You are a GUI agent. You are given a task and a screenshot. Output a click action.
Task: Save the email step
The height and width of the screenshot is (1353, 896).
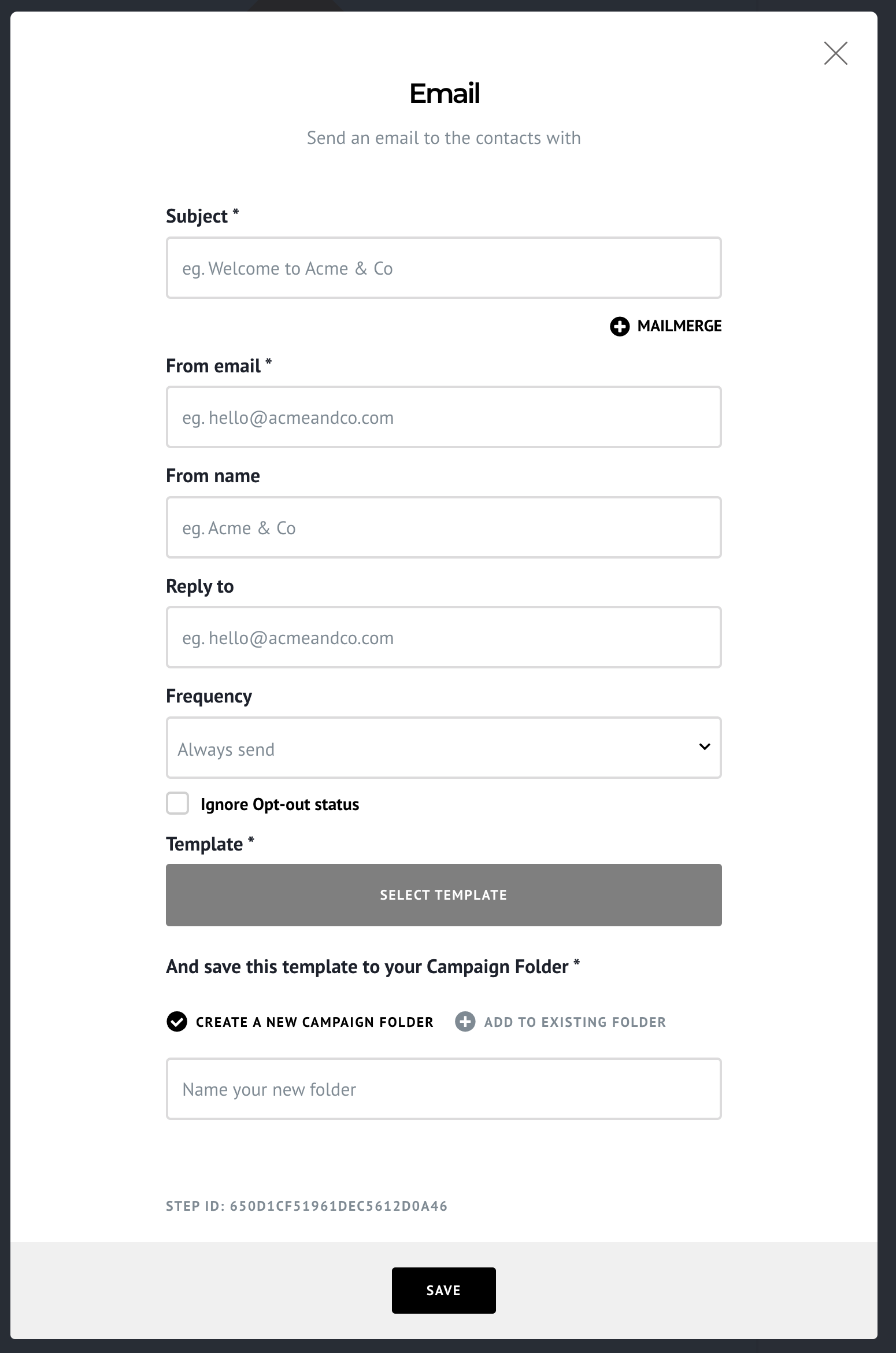pyautogui.click(x=444, y=1291)
